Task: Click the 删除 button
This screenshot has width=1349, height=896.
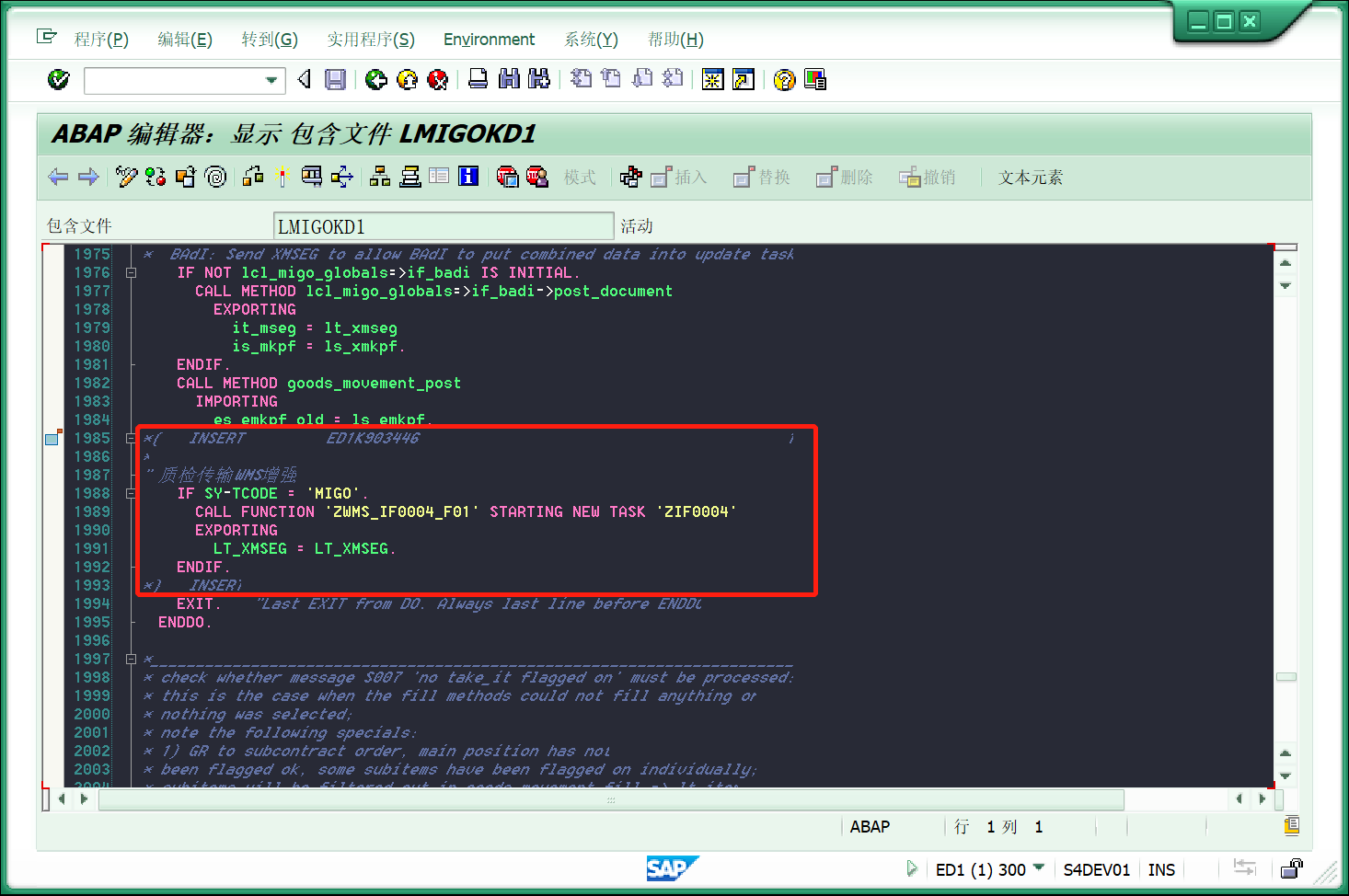Action: pyautogui.click(x=845, y=178)
